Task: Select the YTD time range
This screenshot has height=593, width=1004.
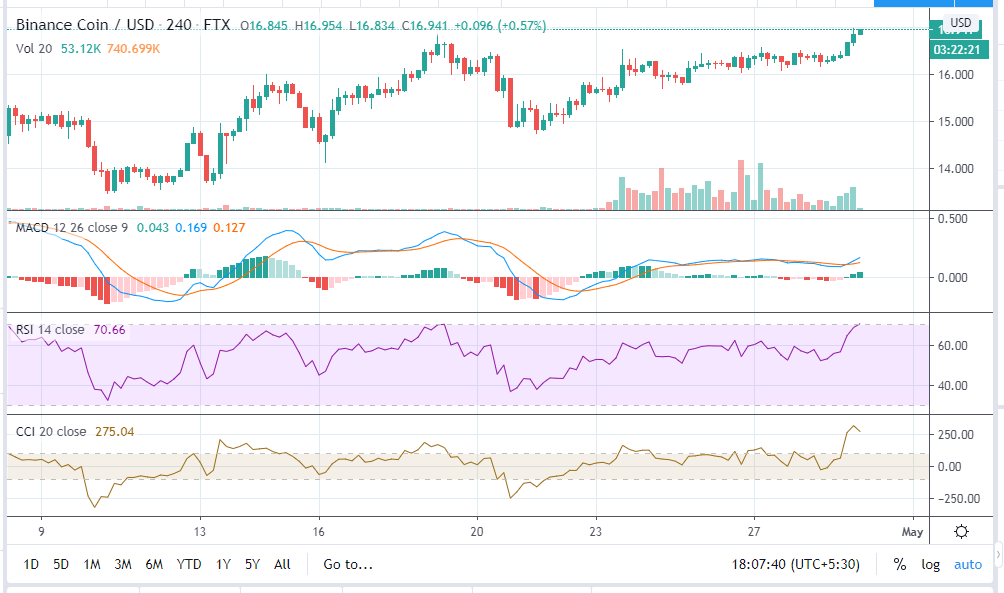Action: tap(189, 564)
